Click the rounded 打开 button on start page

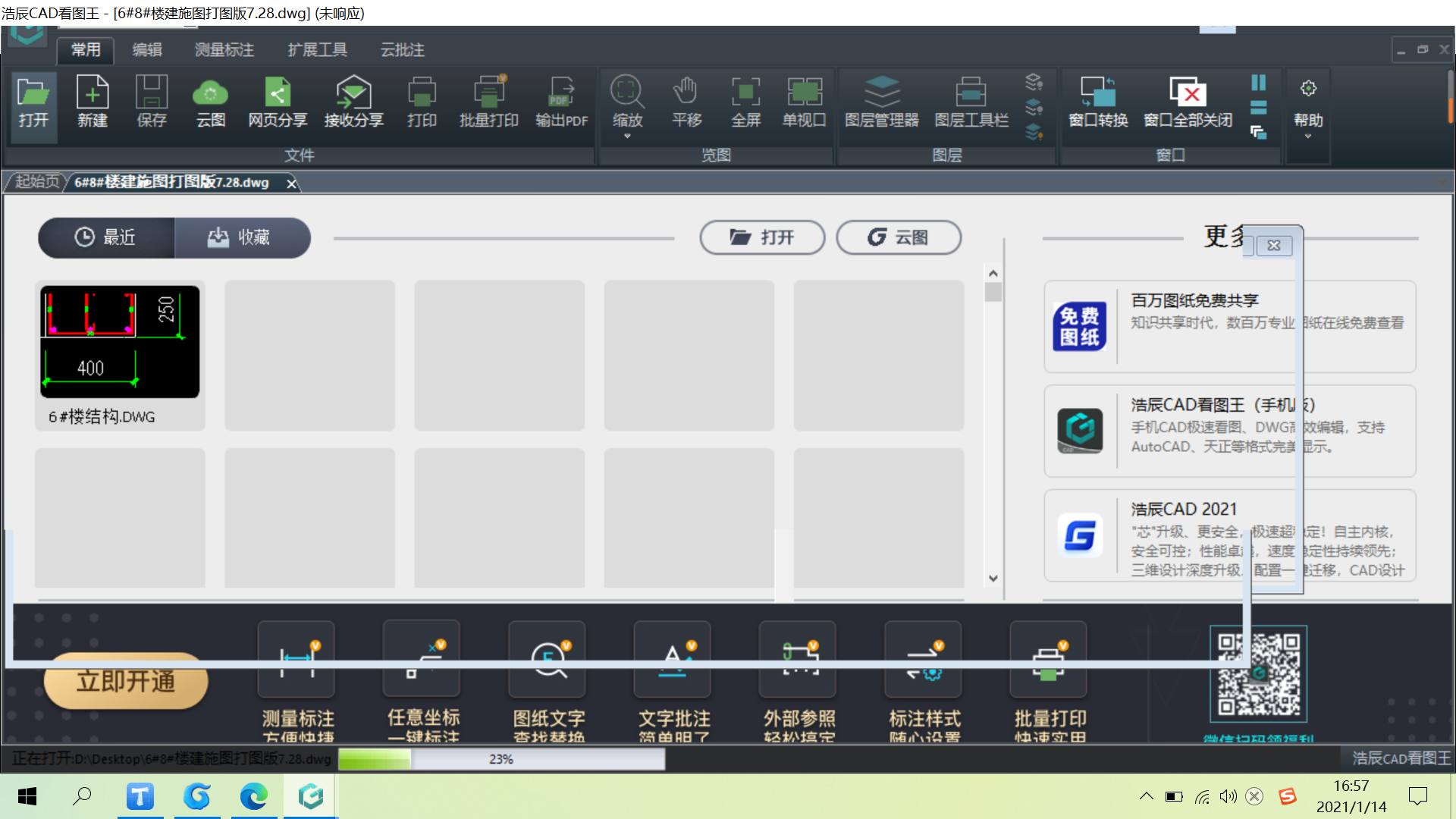click(x=762, y=237)
